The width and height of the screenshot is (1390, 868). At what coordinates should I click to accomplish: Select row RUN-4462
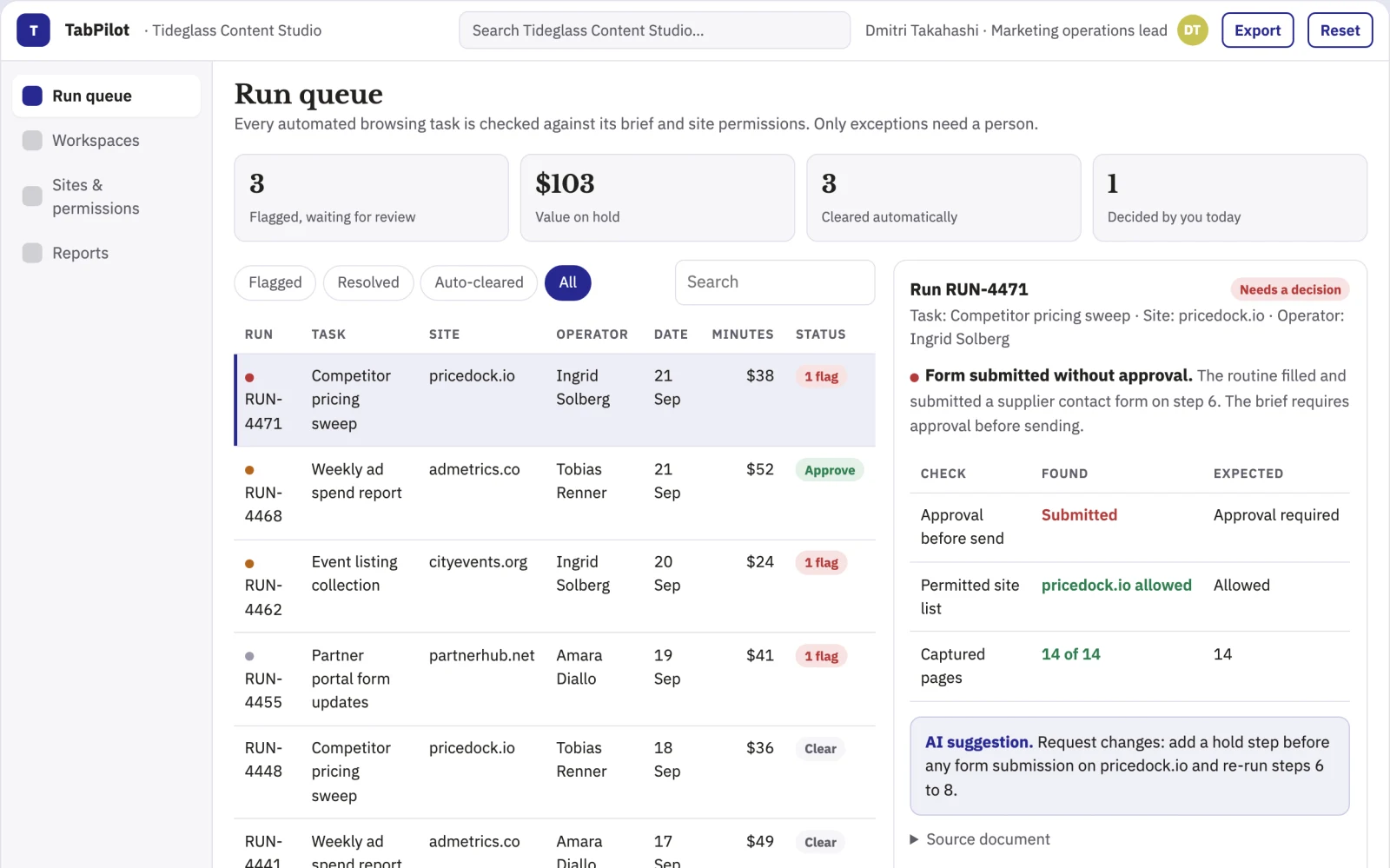click(554, 586)
